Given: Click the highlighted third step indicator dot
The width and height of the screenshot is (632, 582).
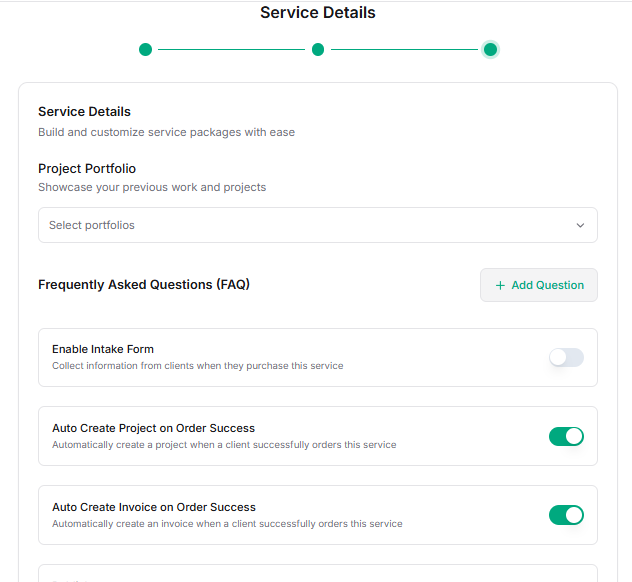Looking at the screenshot, I should point(490,49).
